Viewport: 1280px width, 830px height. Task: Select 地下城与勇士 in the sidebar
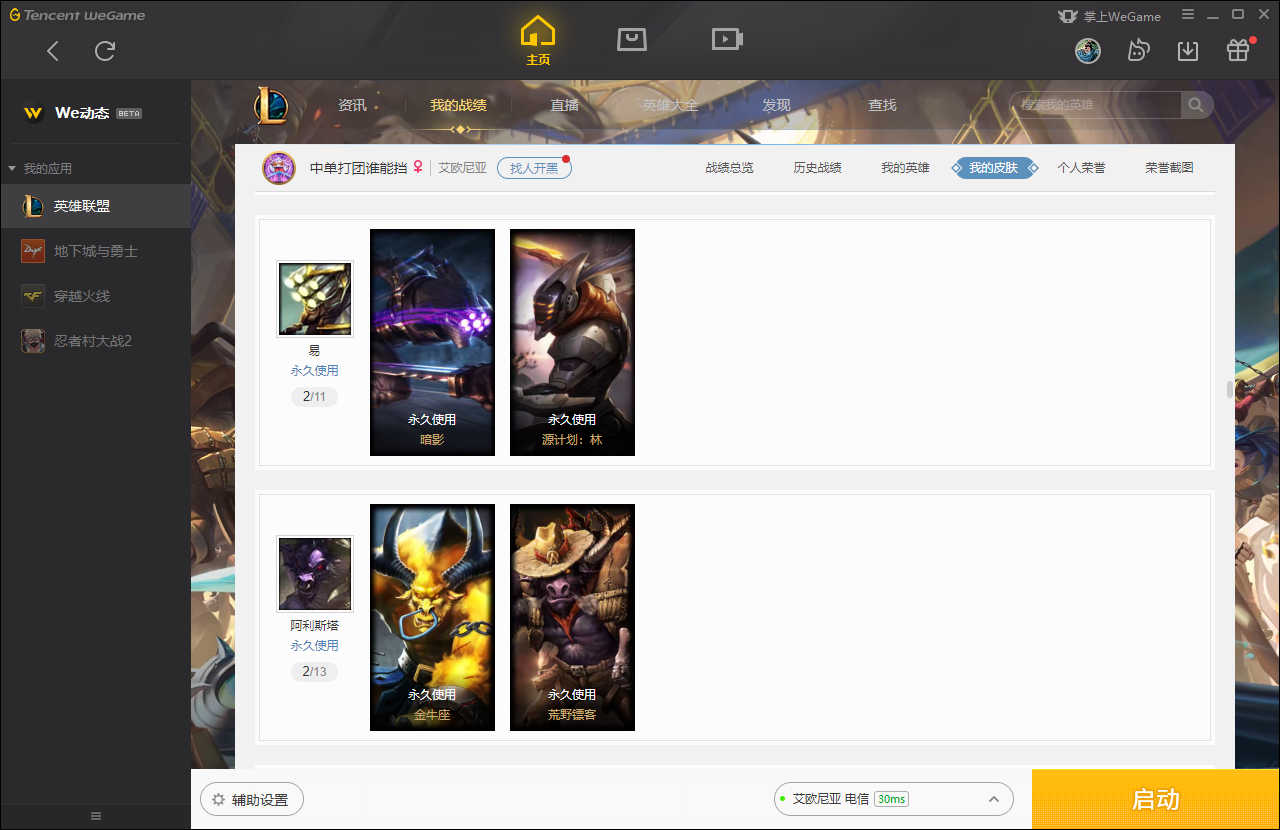point(95,251)
